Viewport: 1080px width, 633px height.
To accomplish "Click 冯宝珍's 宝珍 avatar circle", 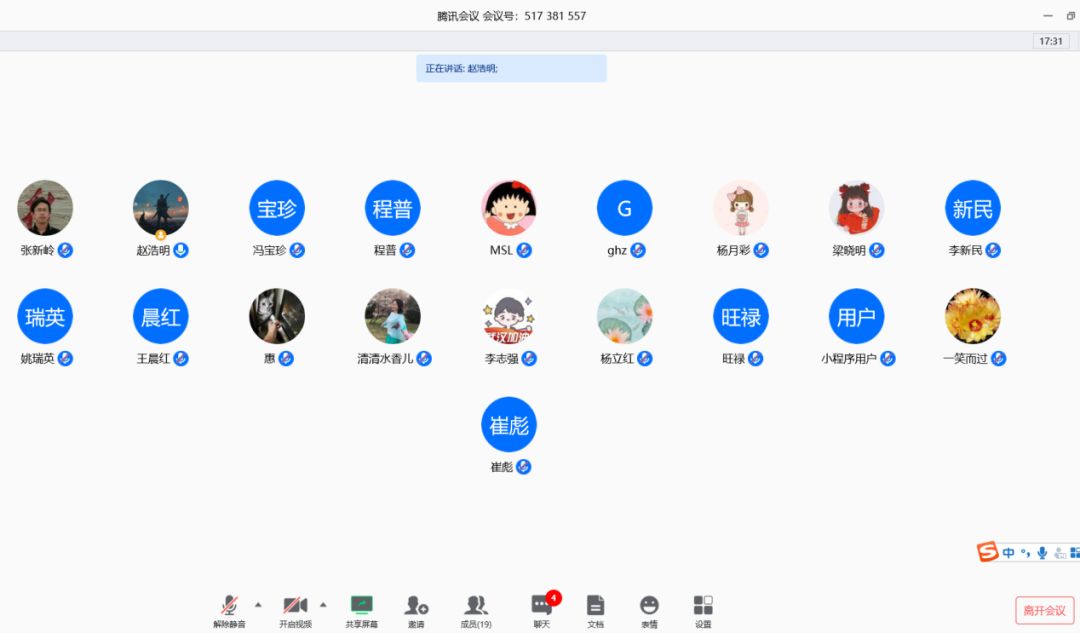I will pos(277,208).
